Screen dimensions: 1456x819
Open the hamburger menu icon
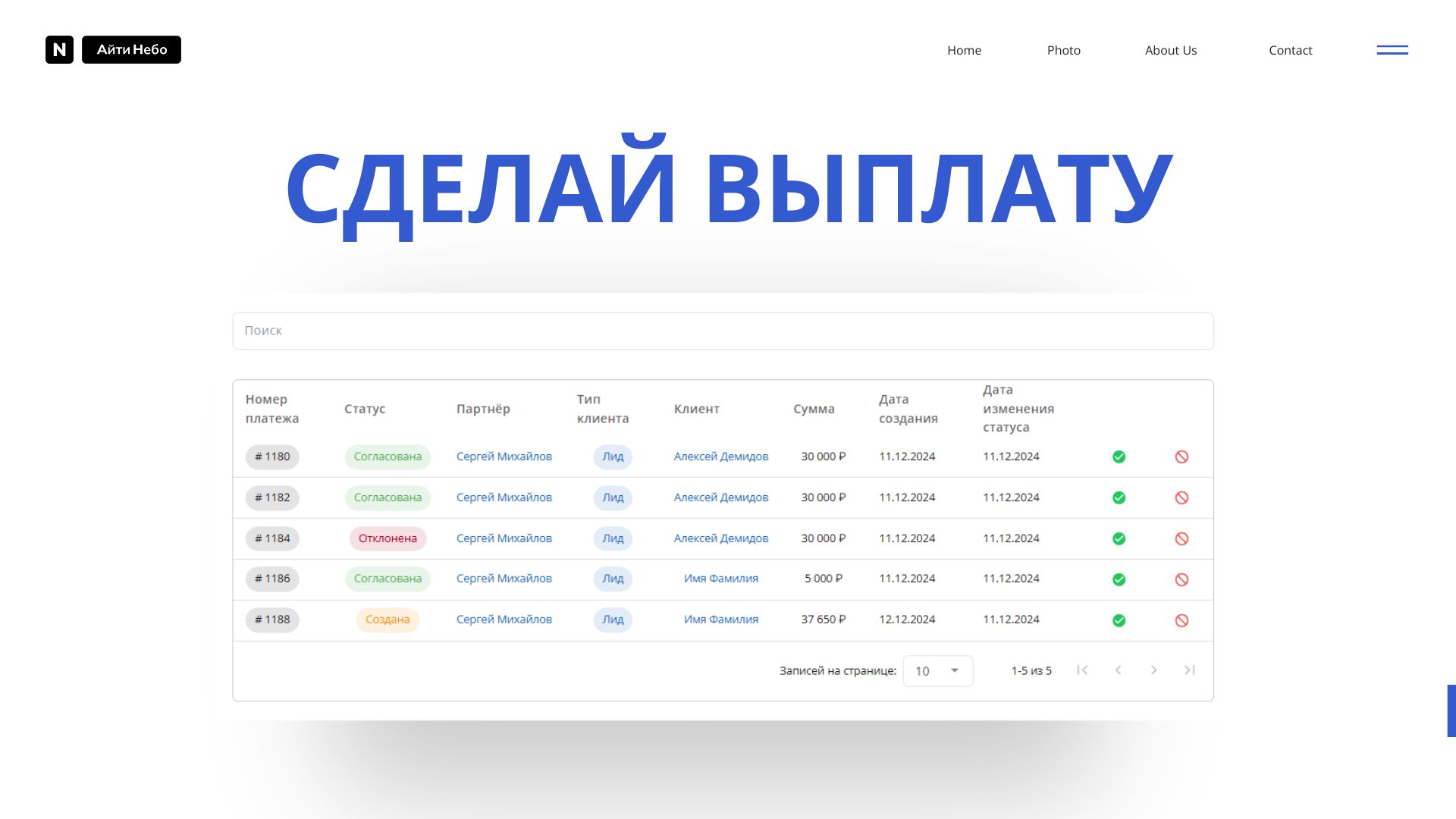pos(1392,50)
